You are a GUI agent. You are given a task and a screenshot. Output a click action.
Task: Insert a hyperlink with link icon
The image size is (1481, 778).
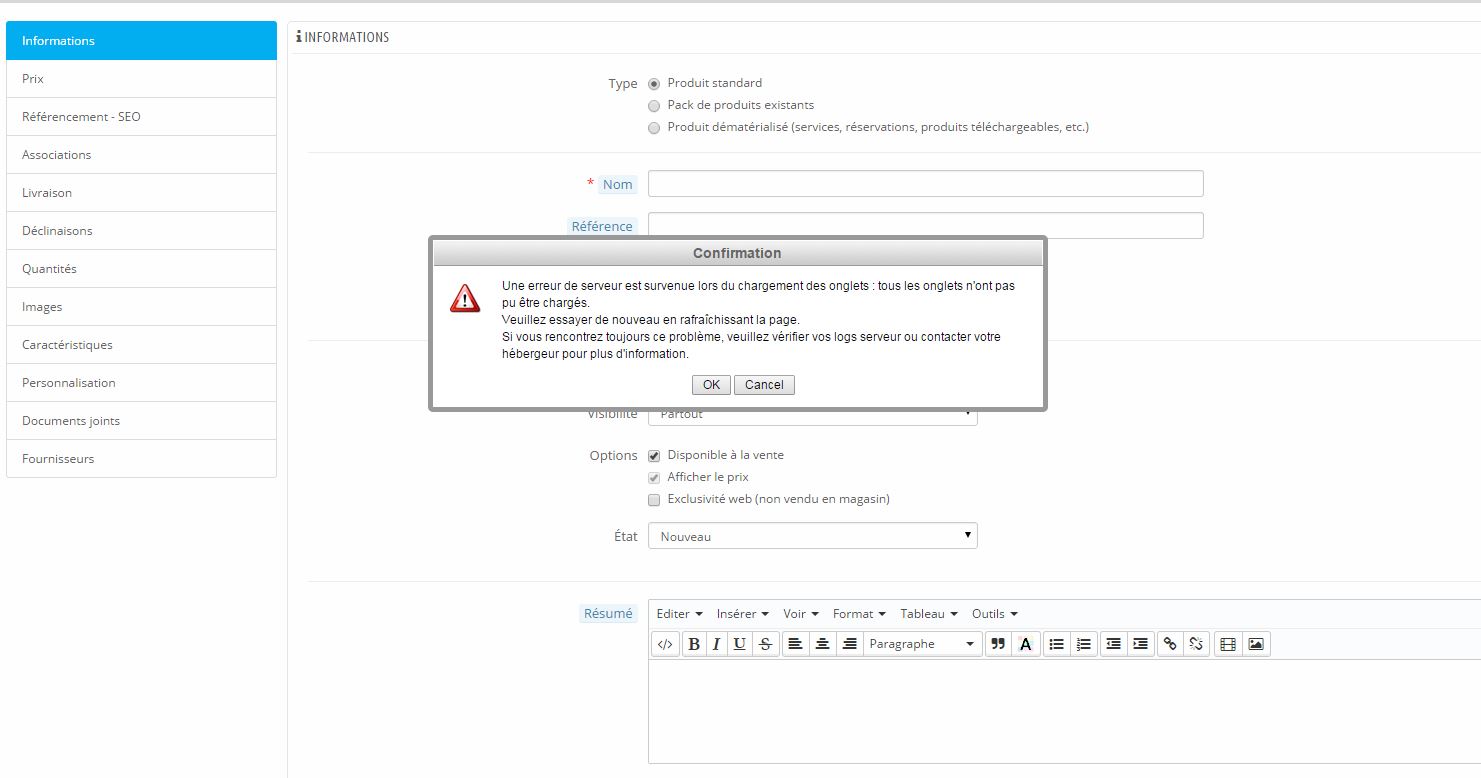point(1170,644)
